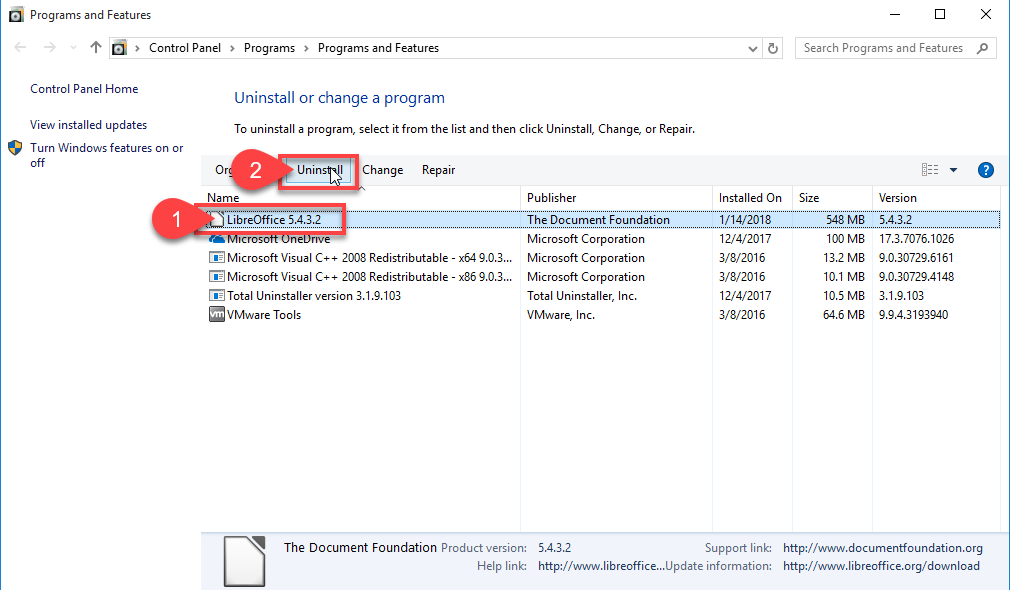Image resolution: width=1010 pixels, height=590 pixels.
Task: Click the Change toolbar button
Action: (x=383, y=170)
